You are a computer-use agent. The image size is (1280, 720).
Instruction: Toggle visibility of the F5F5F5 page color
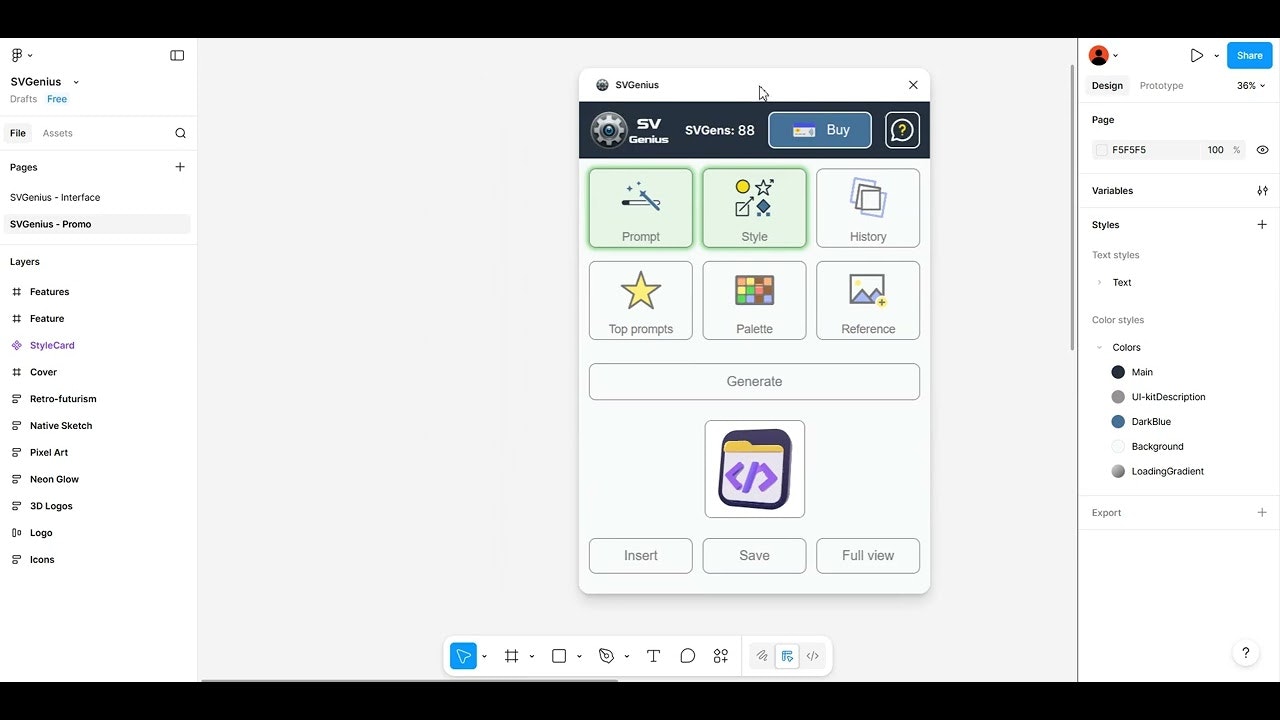coord(1262,149)
